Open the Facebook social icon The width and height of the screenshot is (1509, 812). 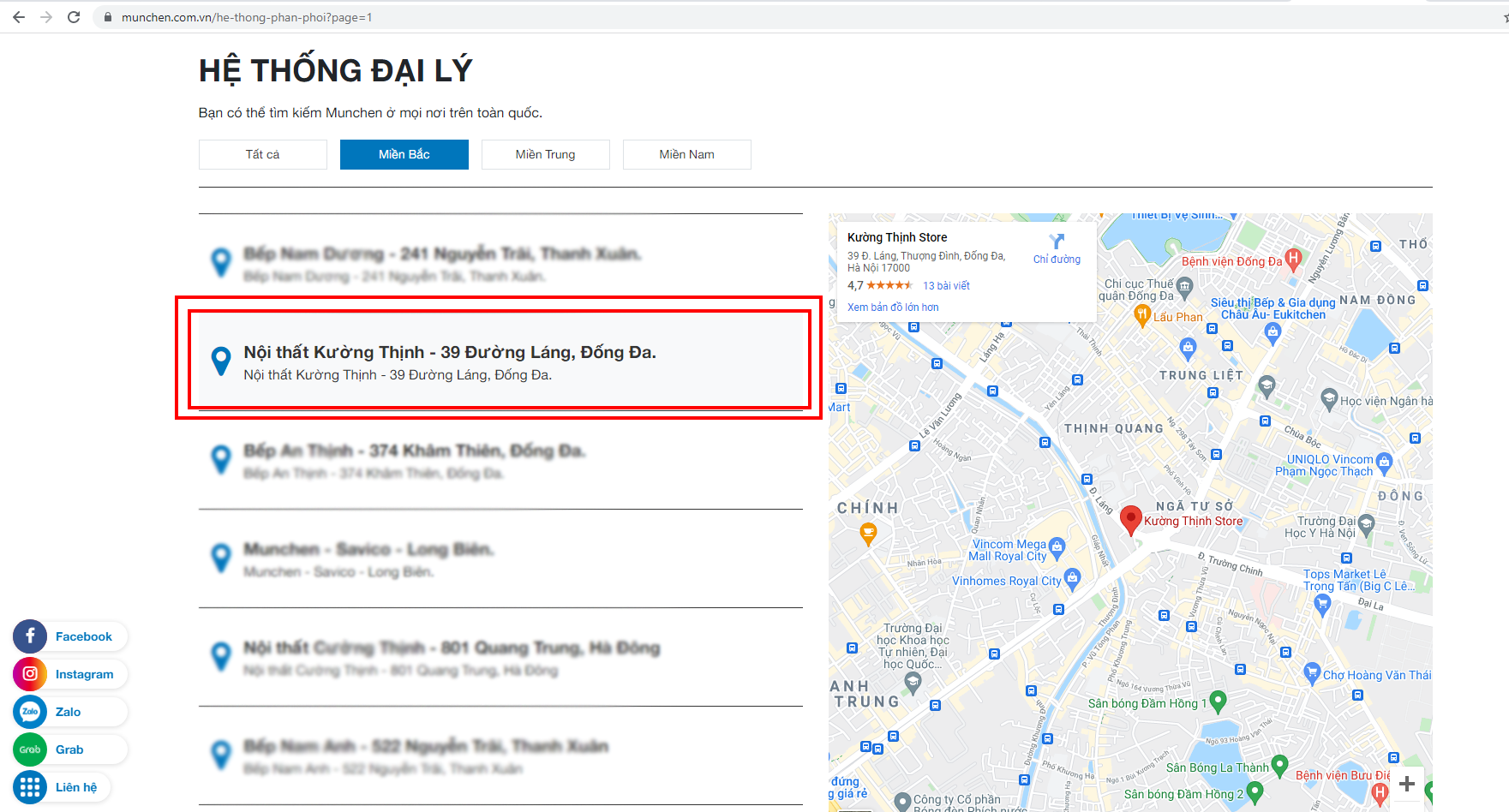click(x=30, y=636)
